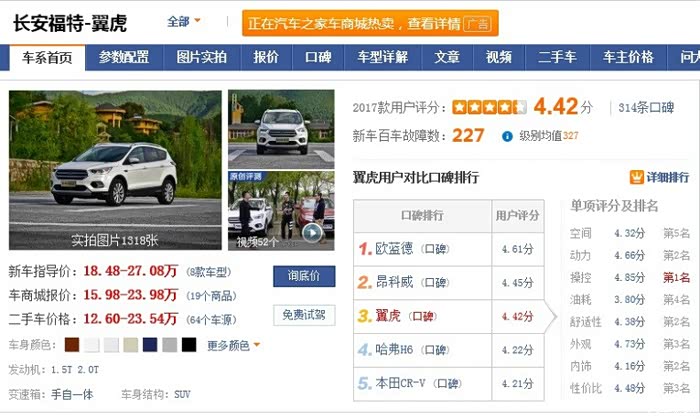Click the 15.98-23.98万 mall price
The image size is (700, 419).
[x=130, y=295]
